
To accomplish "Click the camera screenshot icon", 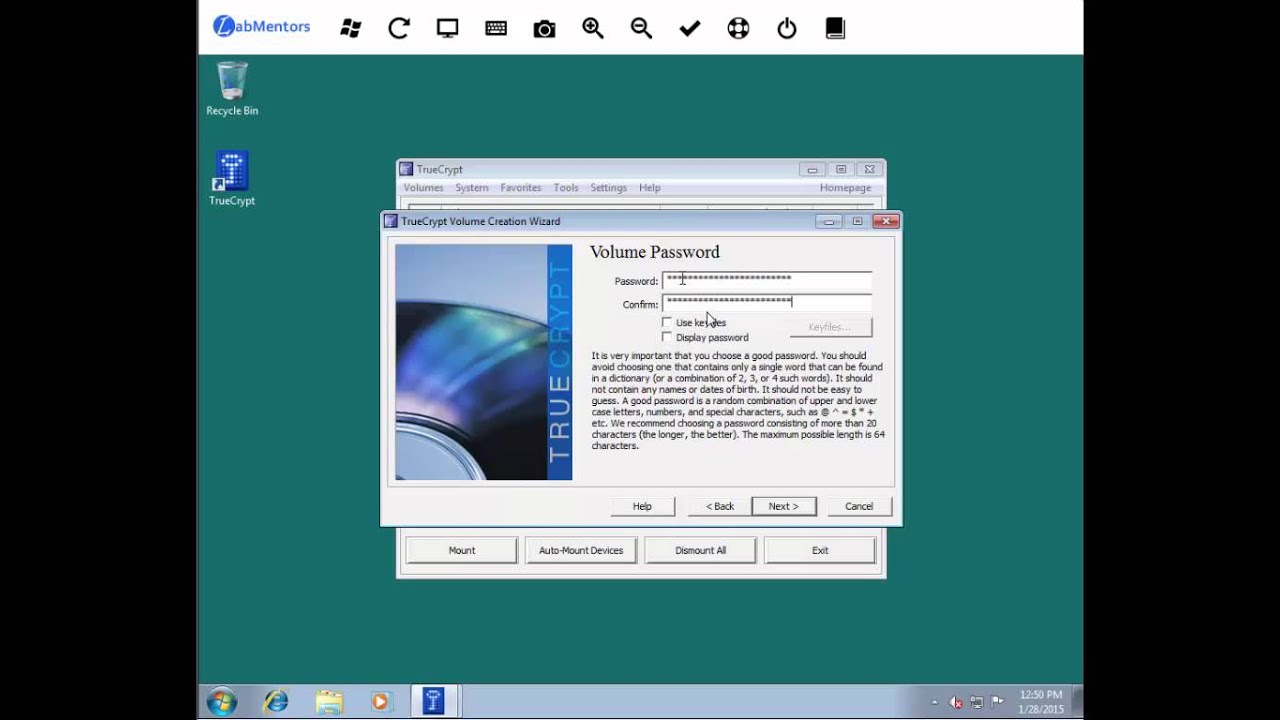I will pos(544,29).
